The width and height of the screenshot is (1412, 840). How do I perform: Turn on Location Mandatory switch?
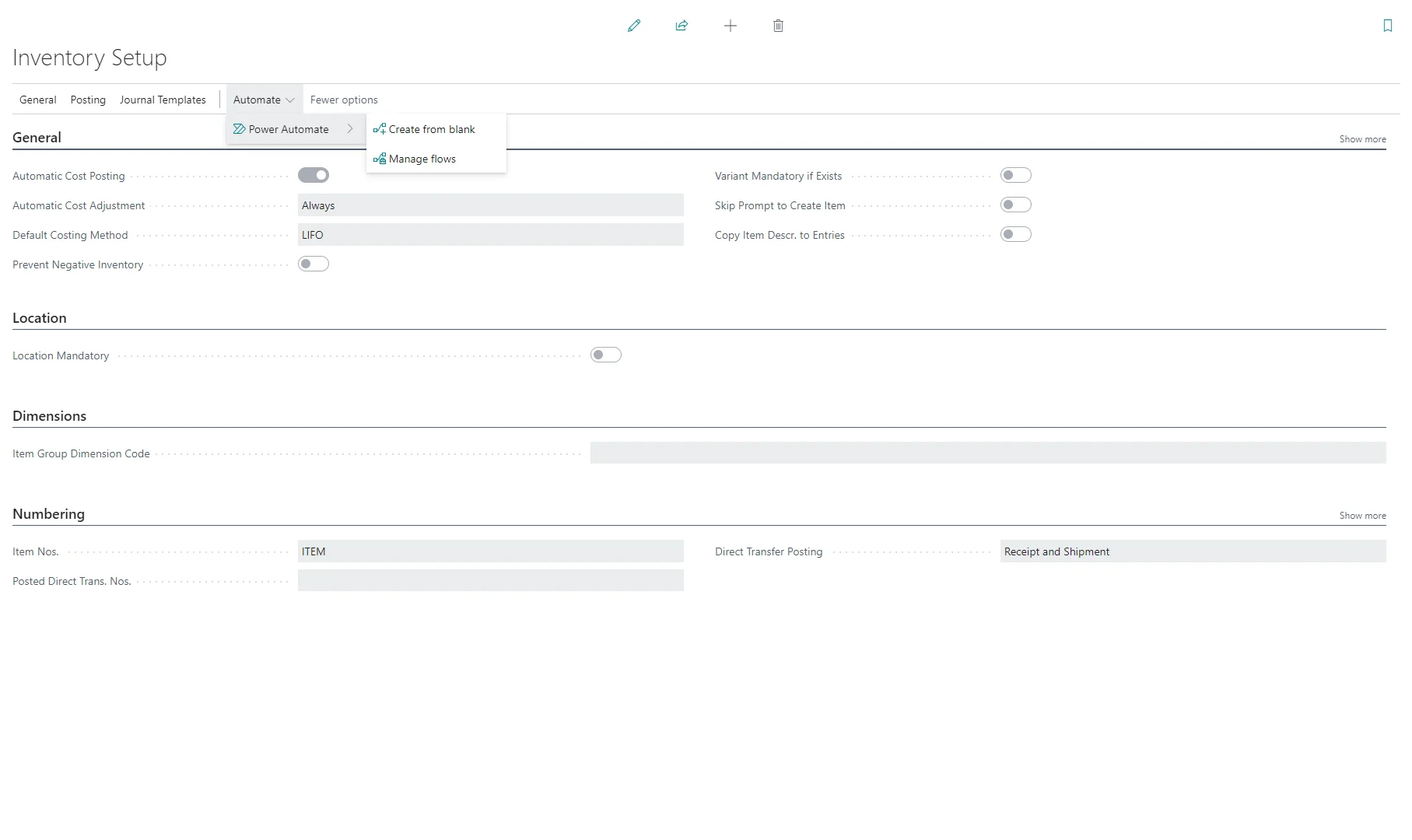[x=606, y=355]
